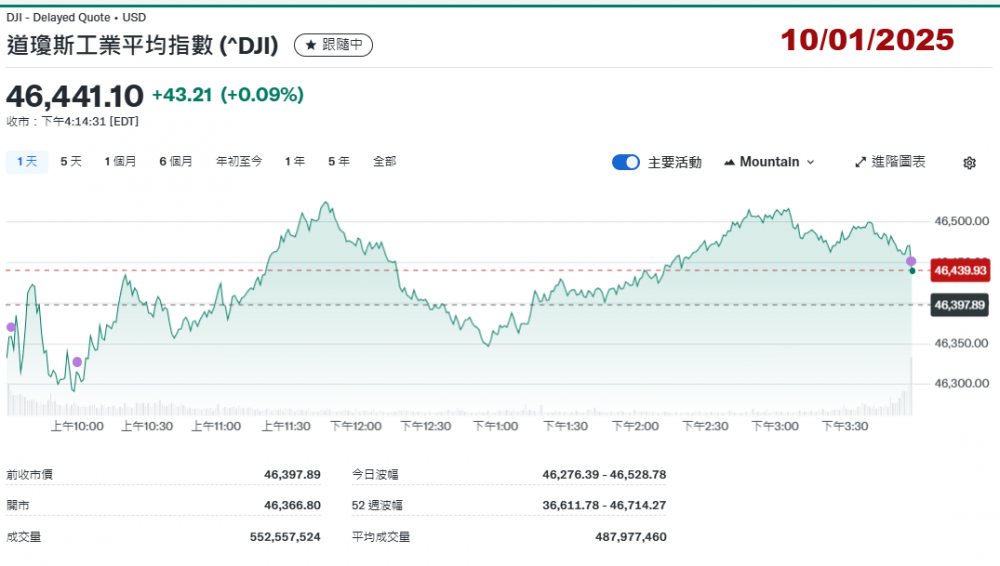Viewport: 1000px width, 566px height.
Task: Select the 5年 time range
Action: click(x=338, y=161)
